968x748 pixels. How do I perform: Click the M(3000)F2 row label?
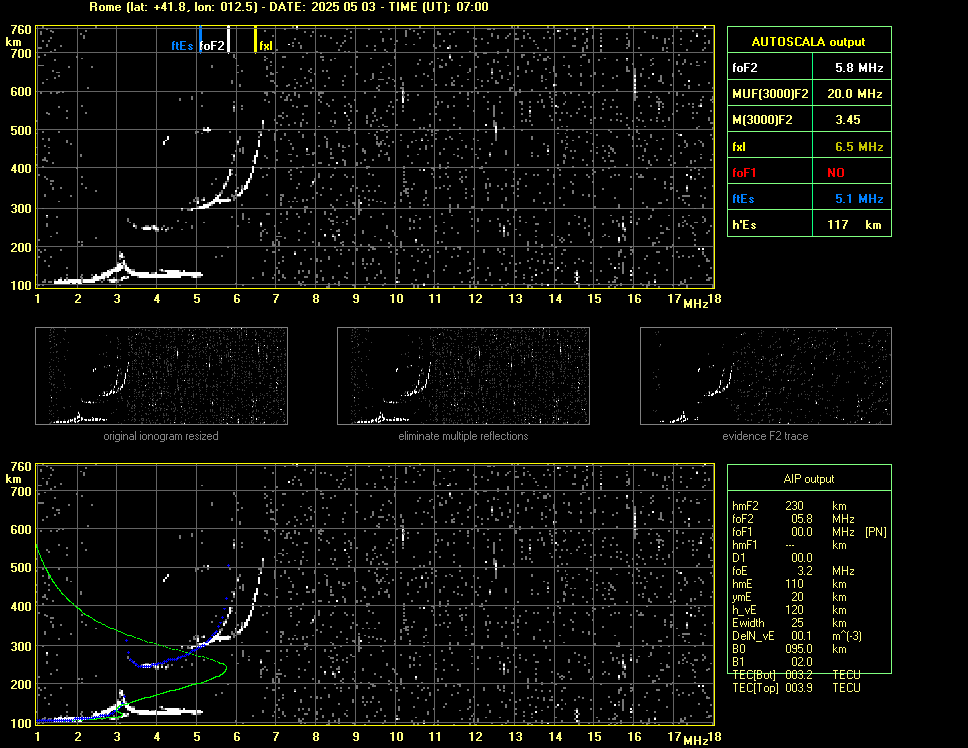(x=762, y=120)
